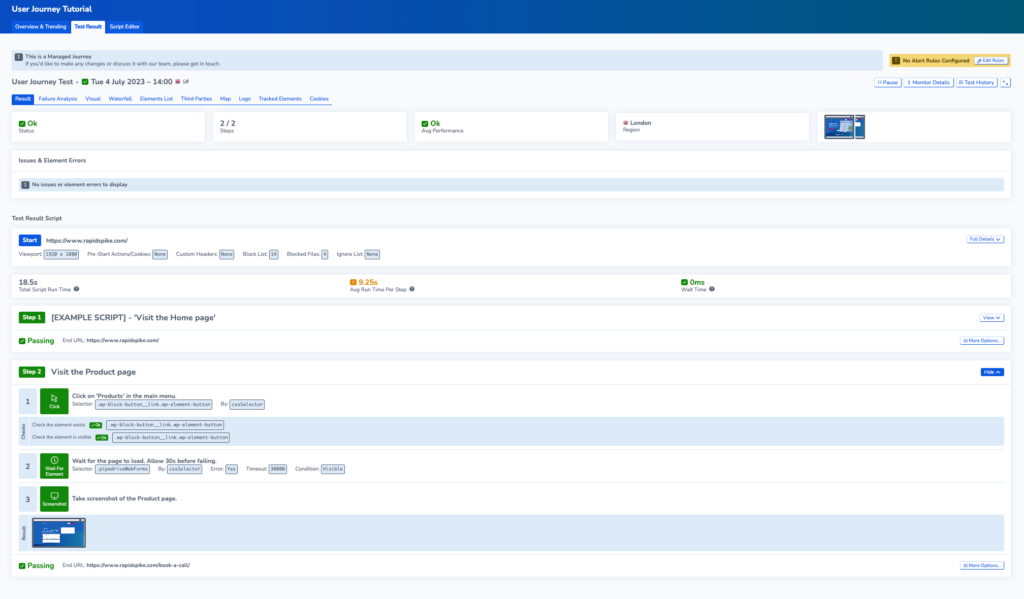Click green check icon before Tue 4 July 2023
This screenshot has width=1024, height=599.
click(x=85, y=82)
